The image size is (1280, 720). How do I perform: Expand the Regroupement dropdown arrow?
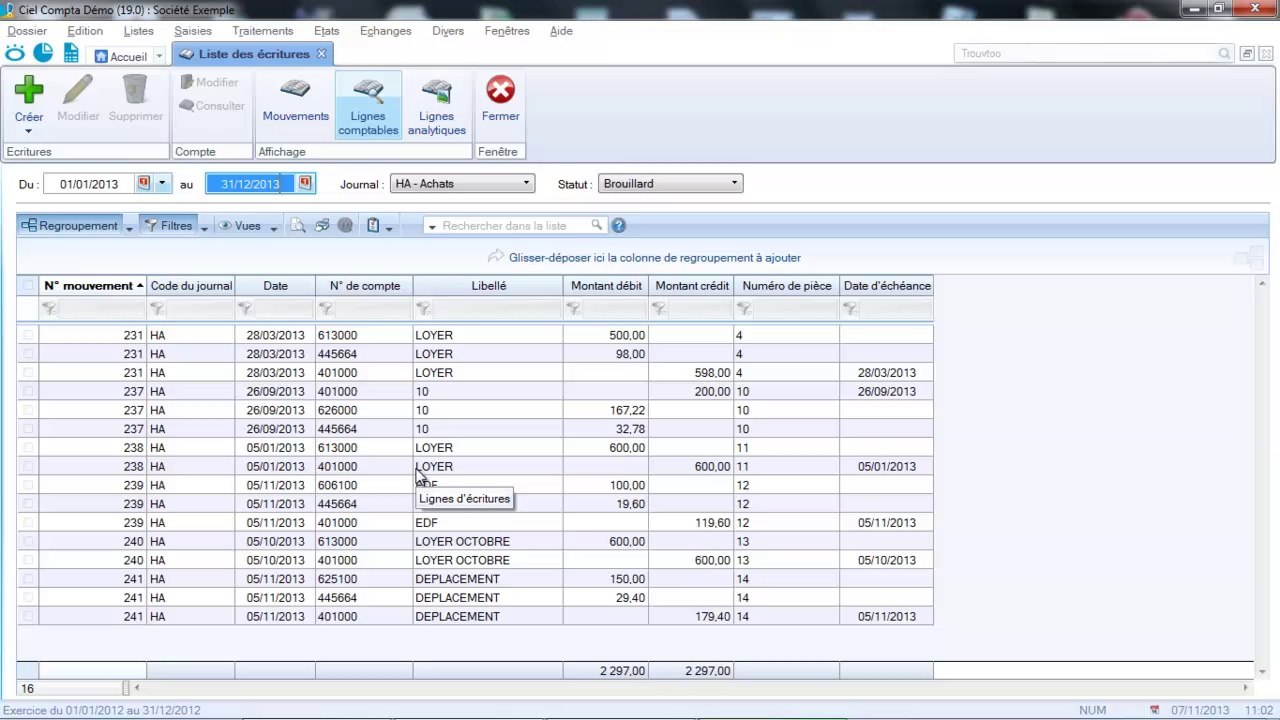[129, 227]
